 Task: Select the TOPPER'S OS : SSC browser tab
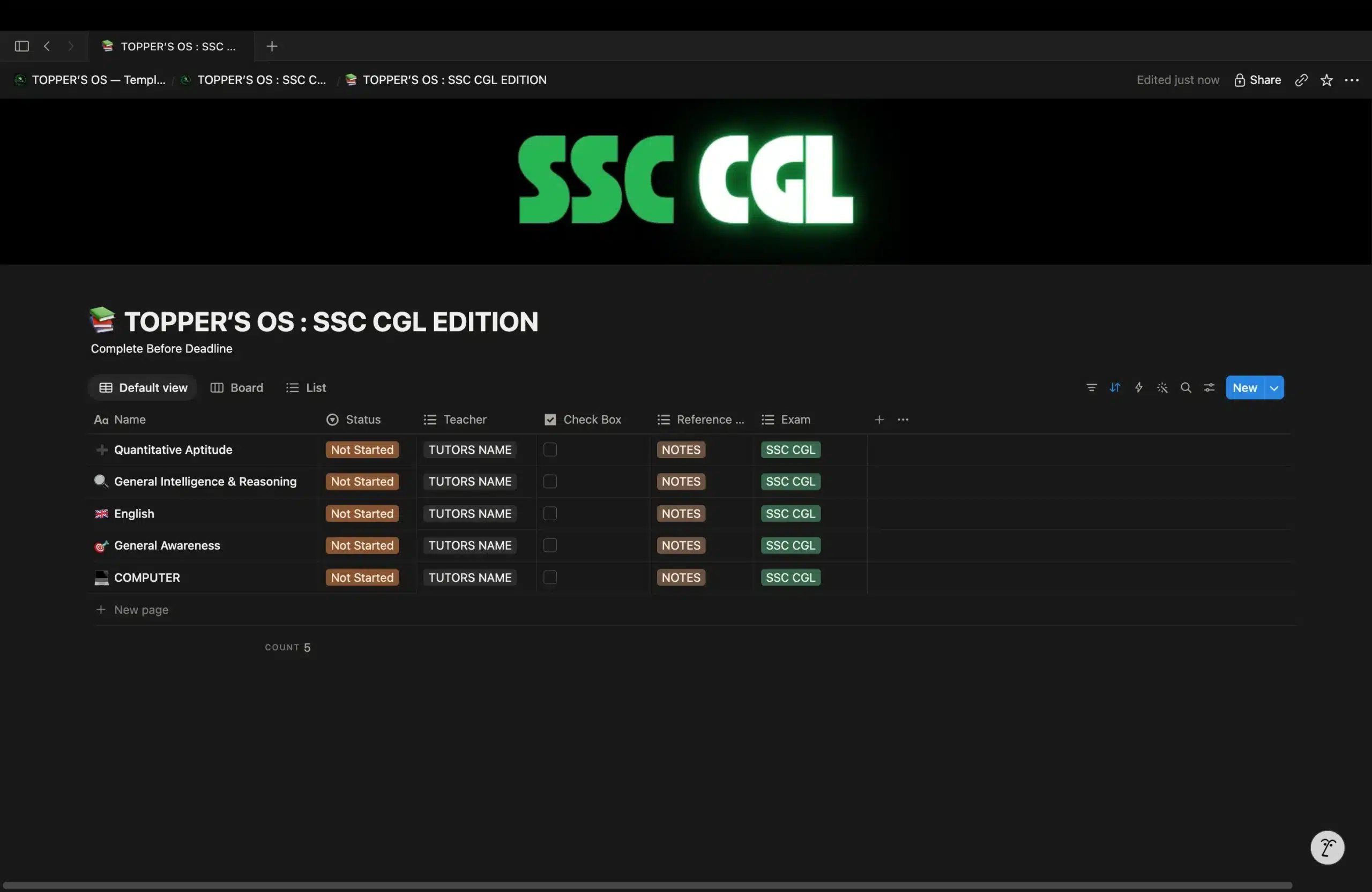pos(170,46)
